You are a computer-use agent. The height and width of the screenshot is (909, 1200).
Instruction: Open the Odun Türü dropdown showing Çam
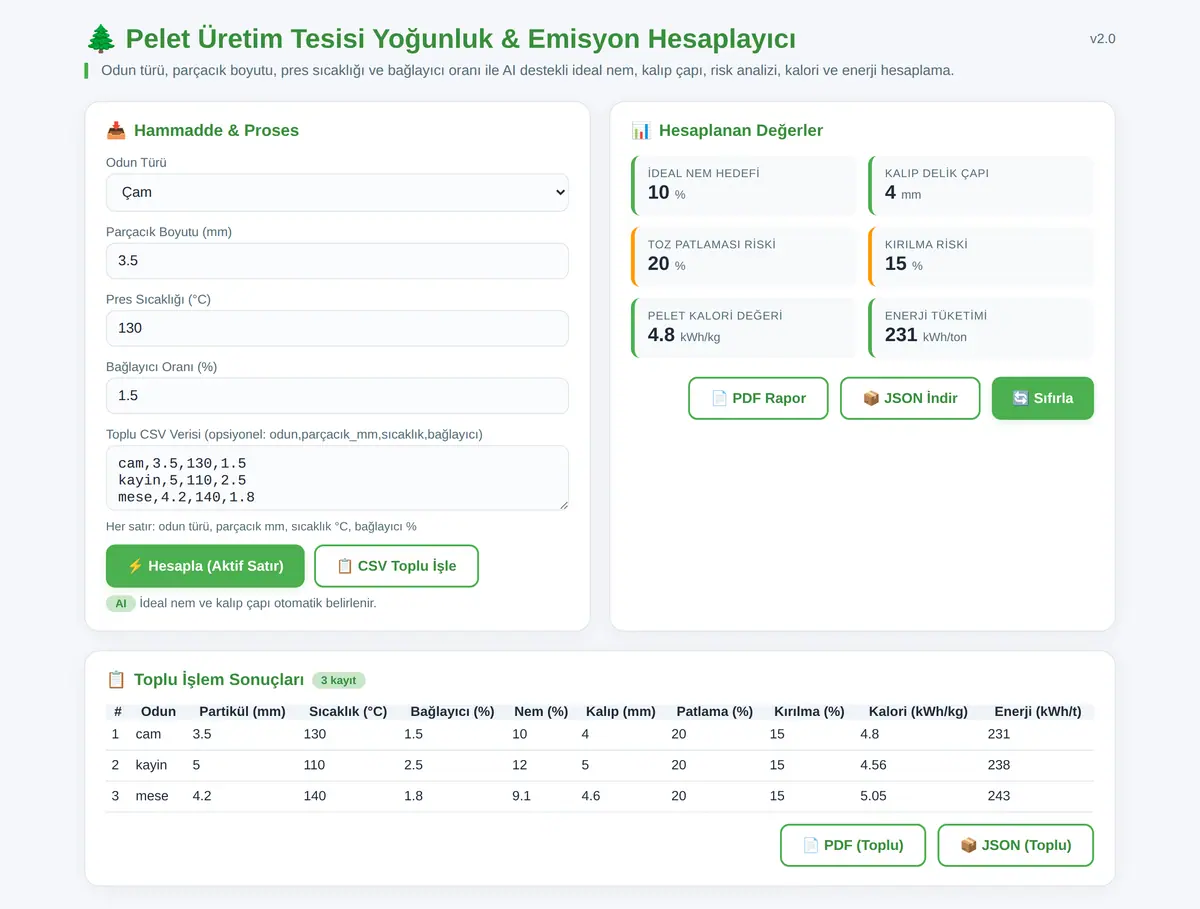coord(337,192)
